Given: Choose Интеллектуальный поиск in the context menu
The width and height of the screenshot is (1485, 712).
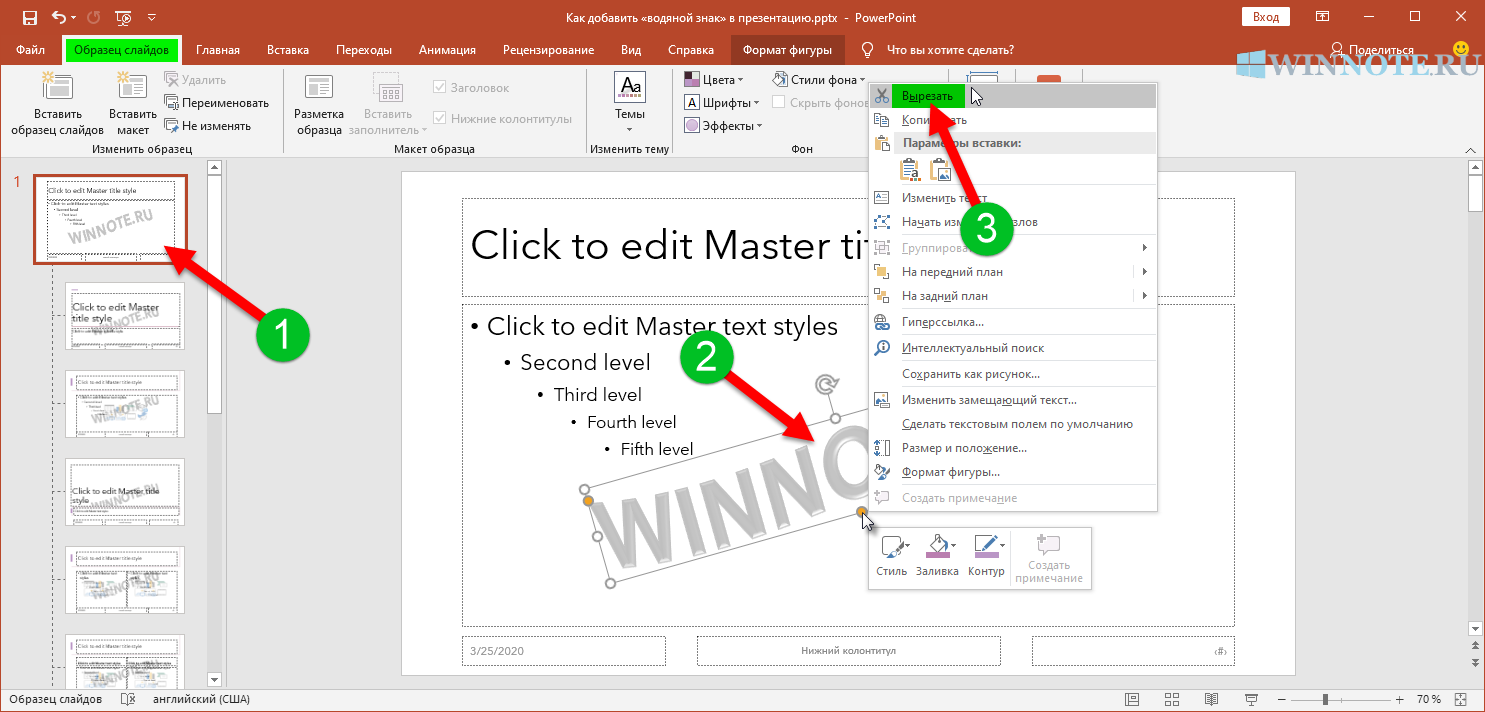Looking at the screenshot, I should (1013, 348).
